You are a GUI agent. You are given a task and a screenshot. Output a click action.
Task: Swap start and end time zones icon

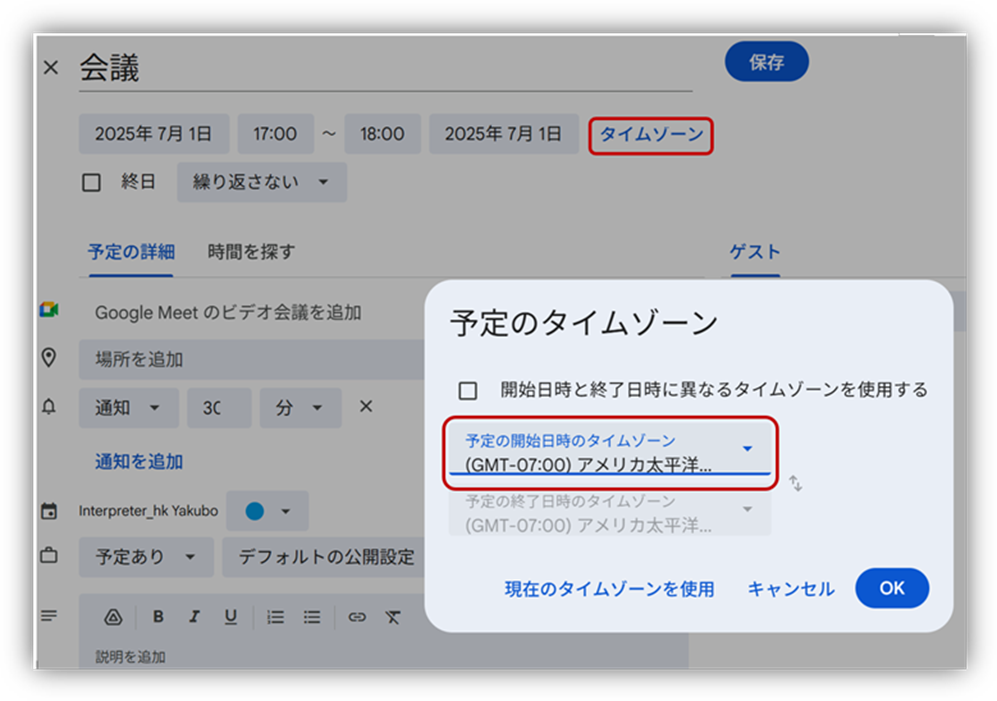(x=796, y=483)
